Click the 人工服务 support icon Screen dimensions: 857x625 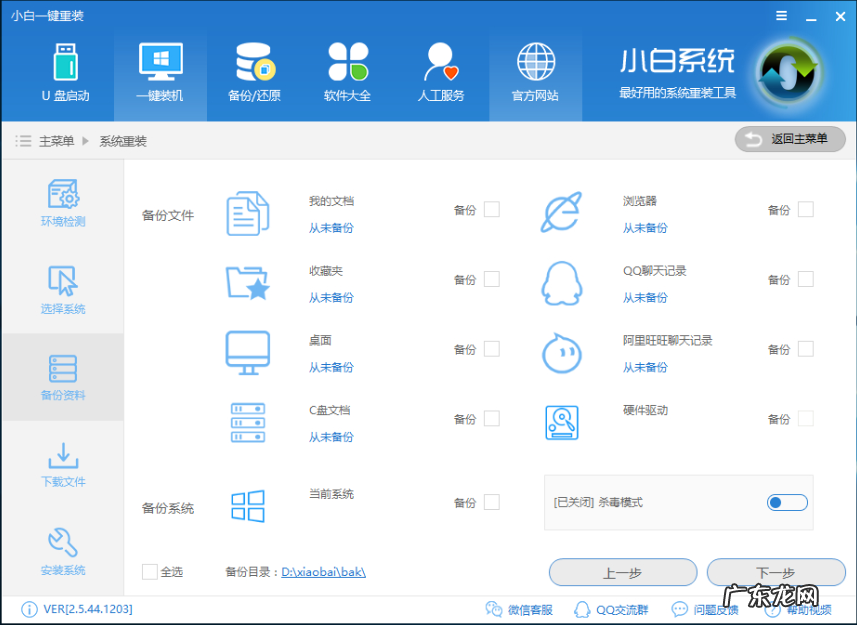tap(441, 70)
